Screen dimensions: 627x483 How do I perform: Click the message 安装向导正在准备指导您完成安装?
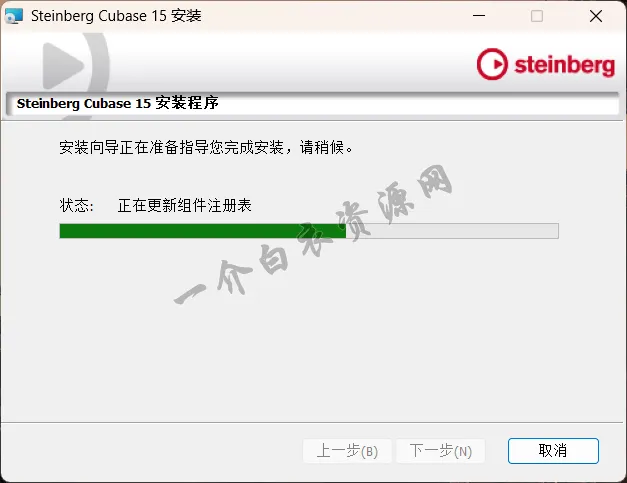coord(171,147)
